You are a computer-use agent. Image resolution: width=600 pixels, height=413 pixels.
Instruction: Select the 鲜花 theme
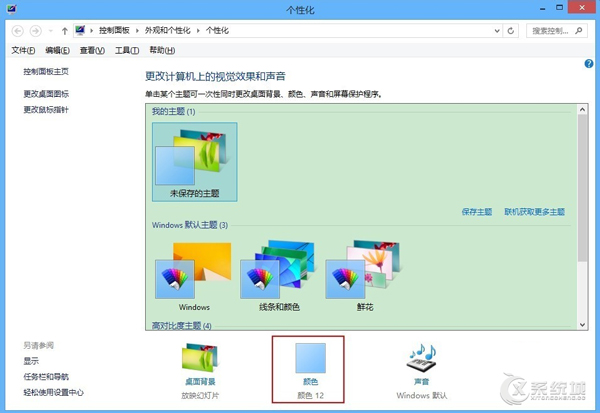coord(364,276)
